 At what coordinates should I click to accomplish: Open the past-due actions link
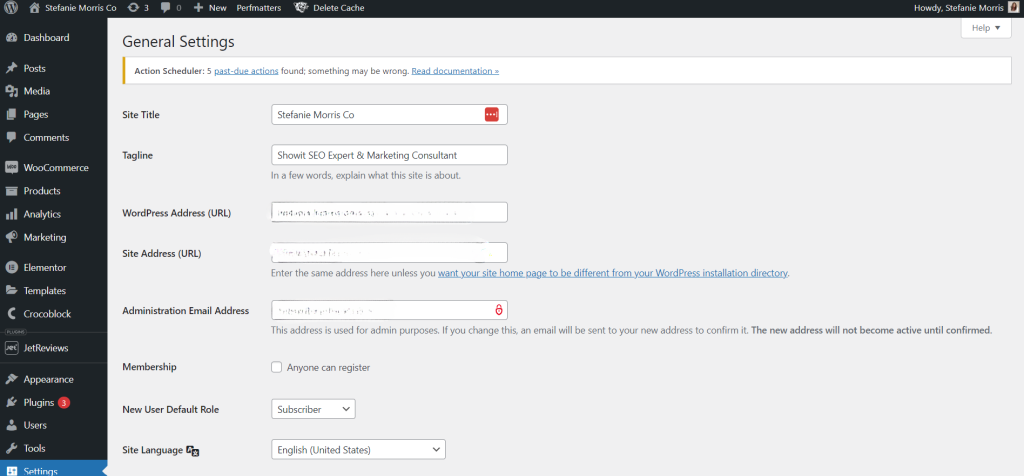pyautogui.click(x=246, y=71)
